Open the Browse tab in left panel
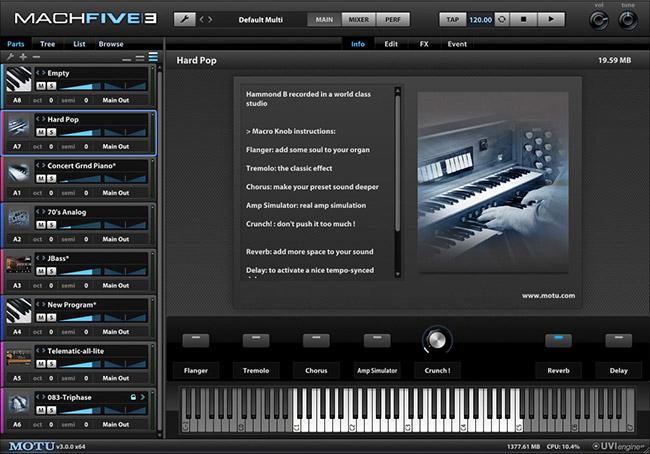The height and width of the screenshot is (454, 650). coord(111,44)
